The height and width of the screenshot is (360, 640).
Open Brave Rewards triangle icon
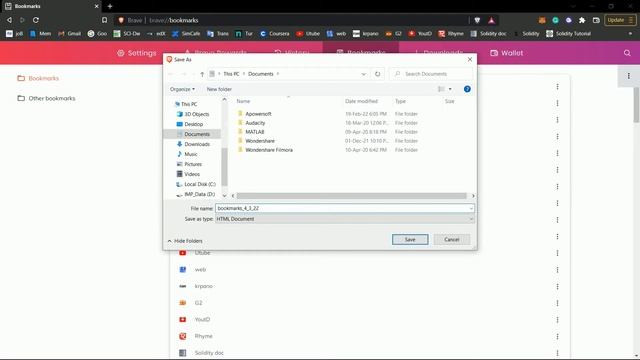[x=491, y=20]
